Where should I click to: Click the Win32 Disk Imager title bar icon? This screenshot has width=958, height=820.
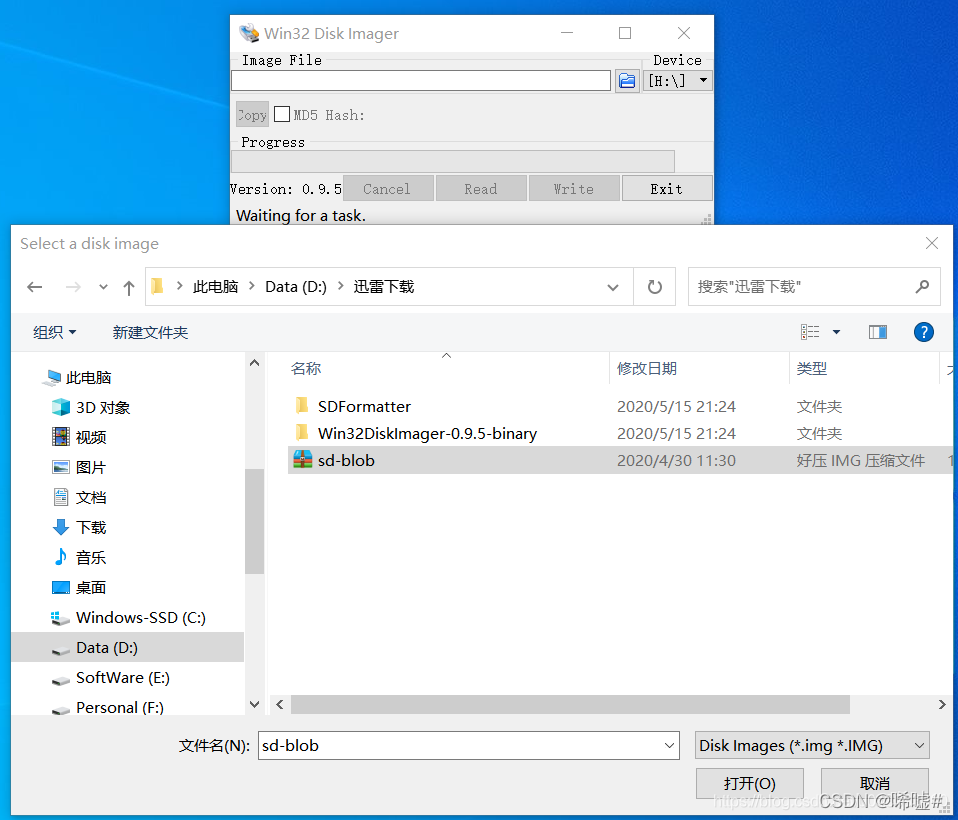pos(249,33)
